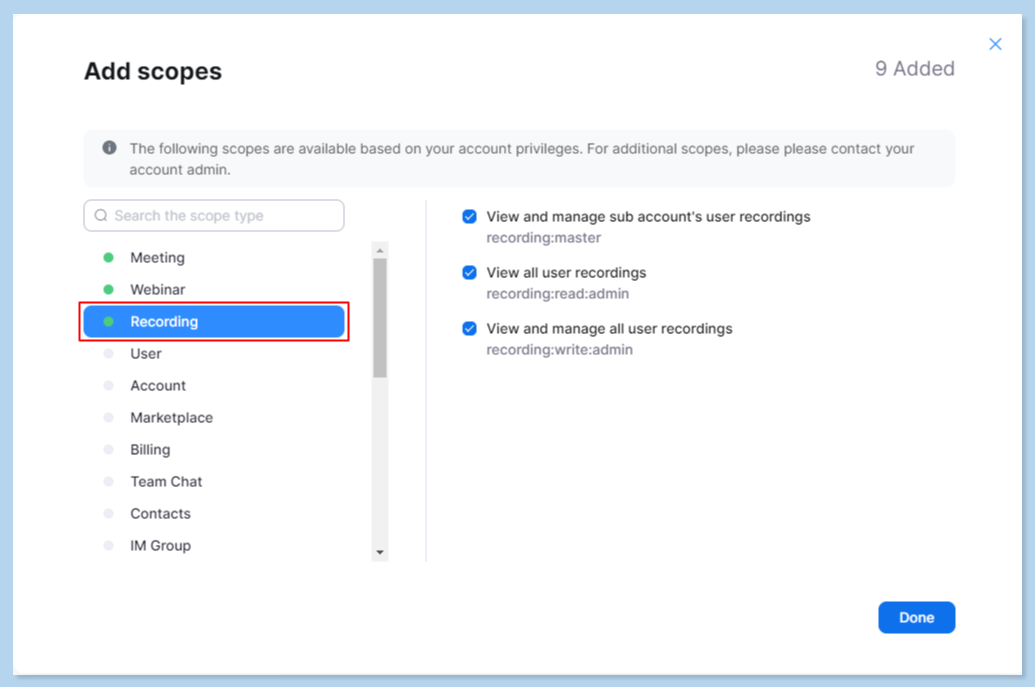Click the magnifier icon in the search box
The width and height of the screenshot is (1035, 687).
point(101,216)
